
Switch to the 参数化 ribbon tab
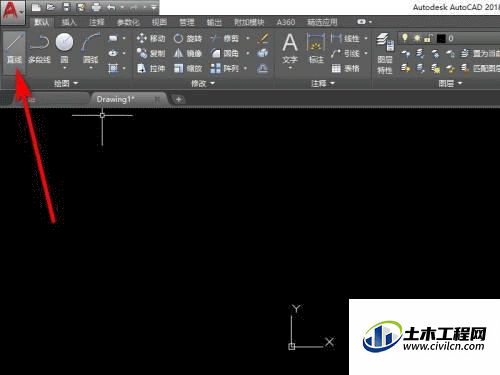[x=128, y=22]
